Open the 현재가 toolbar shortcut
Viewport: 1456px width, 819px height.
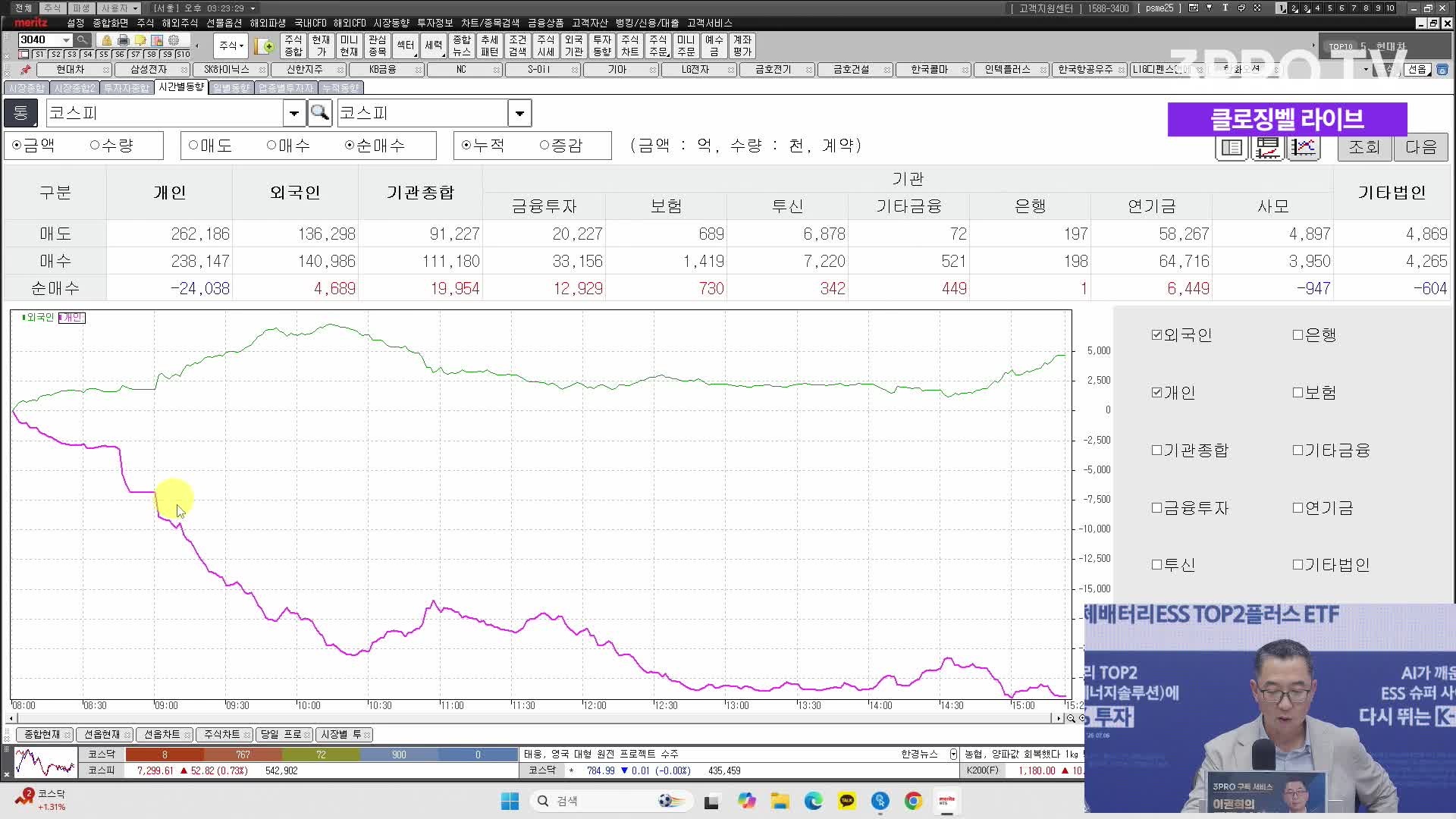321,45
